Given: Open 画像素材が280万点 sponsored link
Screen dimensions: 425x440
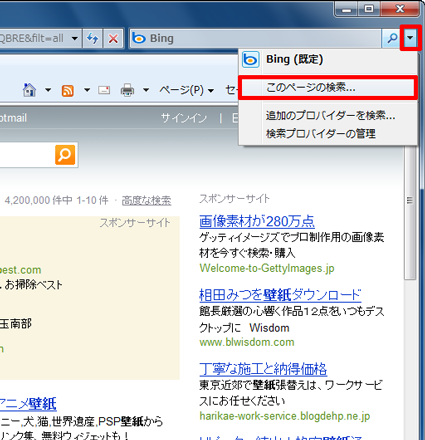Looking at the screenshot, I should pyautogui.click(x=257, y=221).
